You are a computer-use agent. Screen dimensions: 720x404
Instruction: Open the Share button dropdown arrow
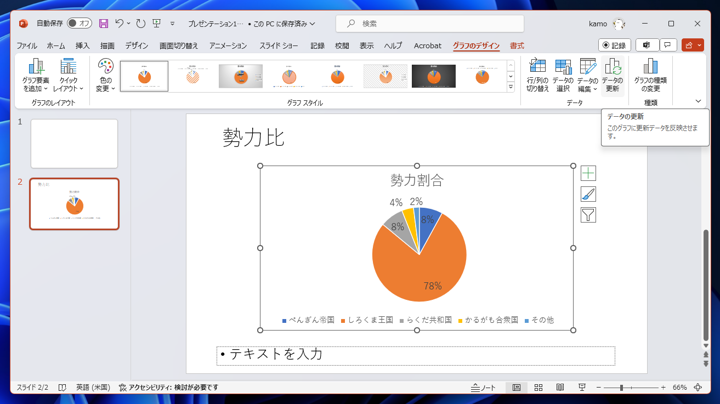tap(699, 45)
